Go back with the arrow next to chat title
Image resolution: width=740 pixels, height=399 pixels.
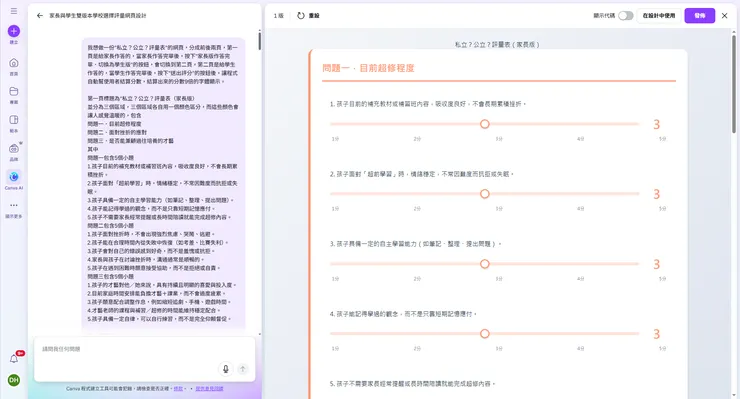click(x=40, y=16)
